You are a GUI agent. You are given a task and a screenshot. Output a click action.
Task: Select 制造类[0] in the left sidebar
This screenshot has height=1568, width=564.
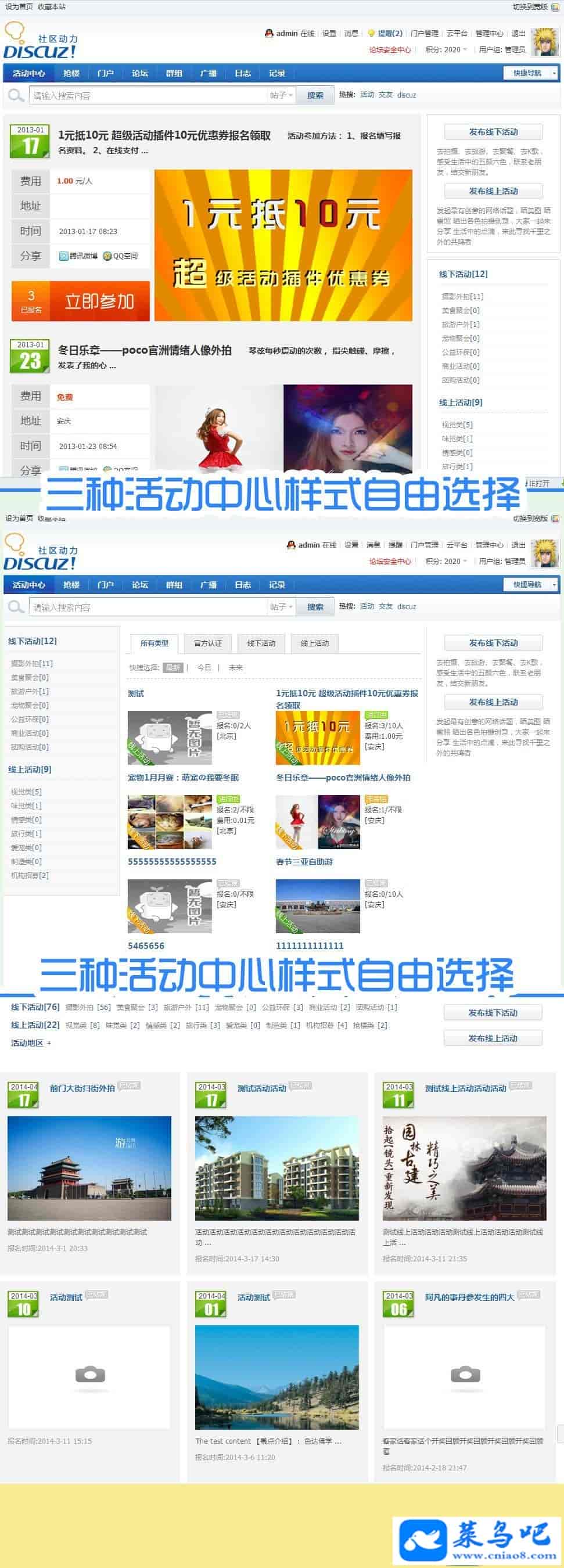(x=26, y=861)
